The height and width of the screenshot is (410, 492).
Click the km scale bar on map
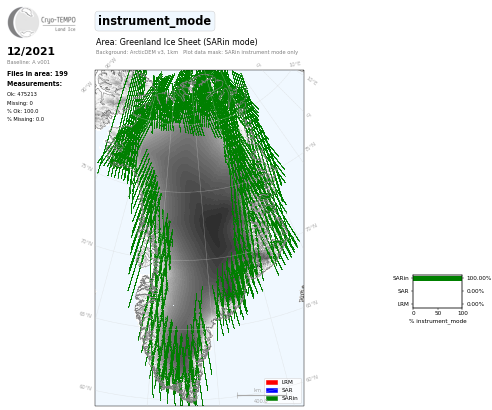click(258, 396)
